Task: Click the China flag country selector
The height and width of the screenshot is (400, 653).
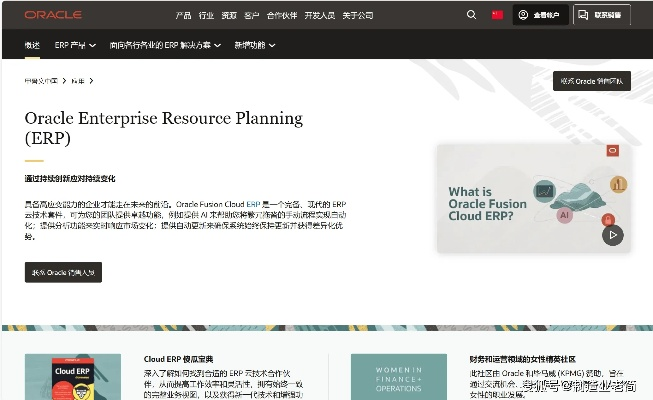Action: click(x=497, y=15)
